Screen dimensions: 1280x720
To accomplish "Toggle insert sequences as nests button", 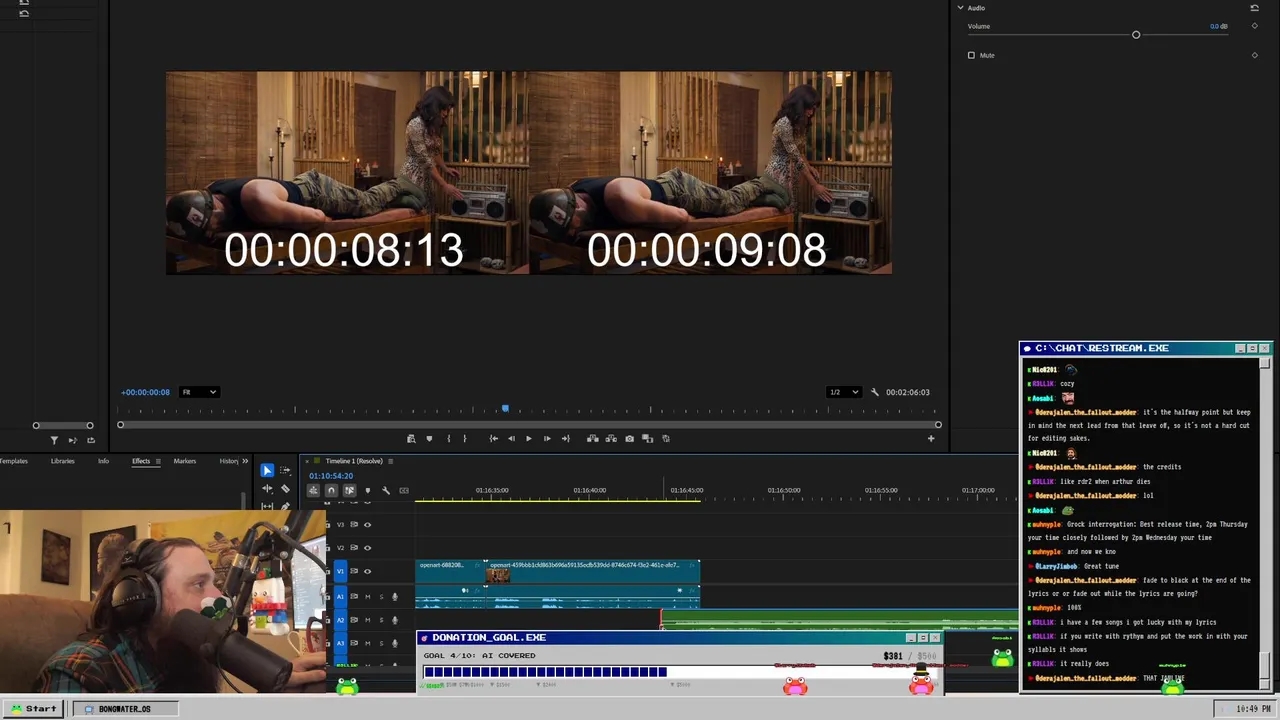I will 313,491.
